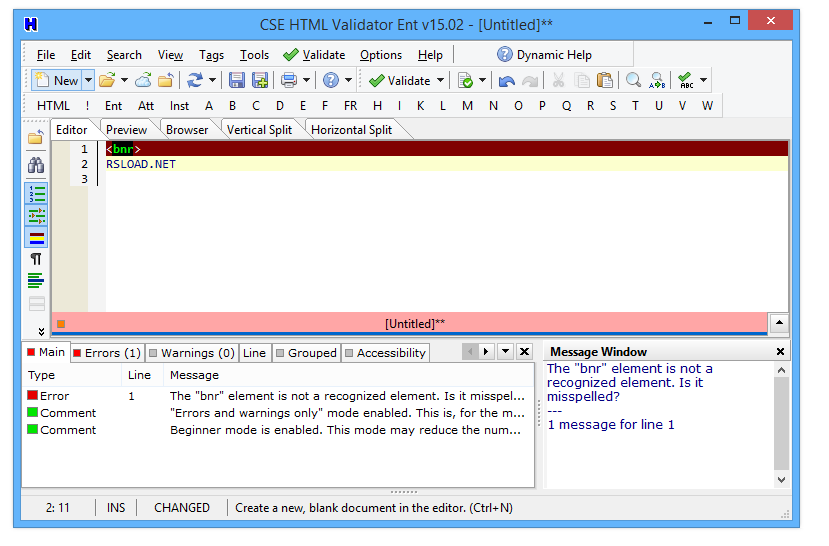
Task: Toggle line highlighting red-yellow-blue bars icon
Action: [36, 238]
